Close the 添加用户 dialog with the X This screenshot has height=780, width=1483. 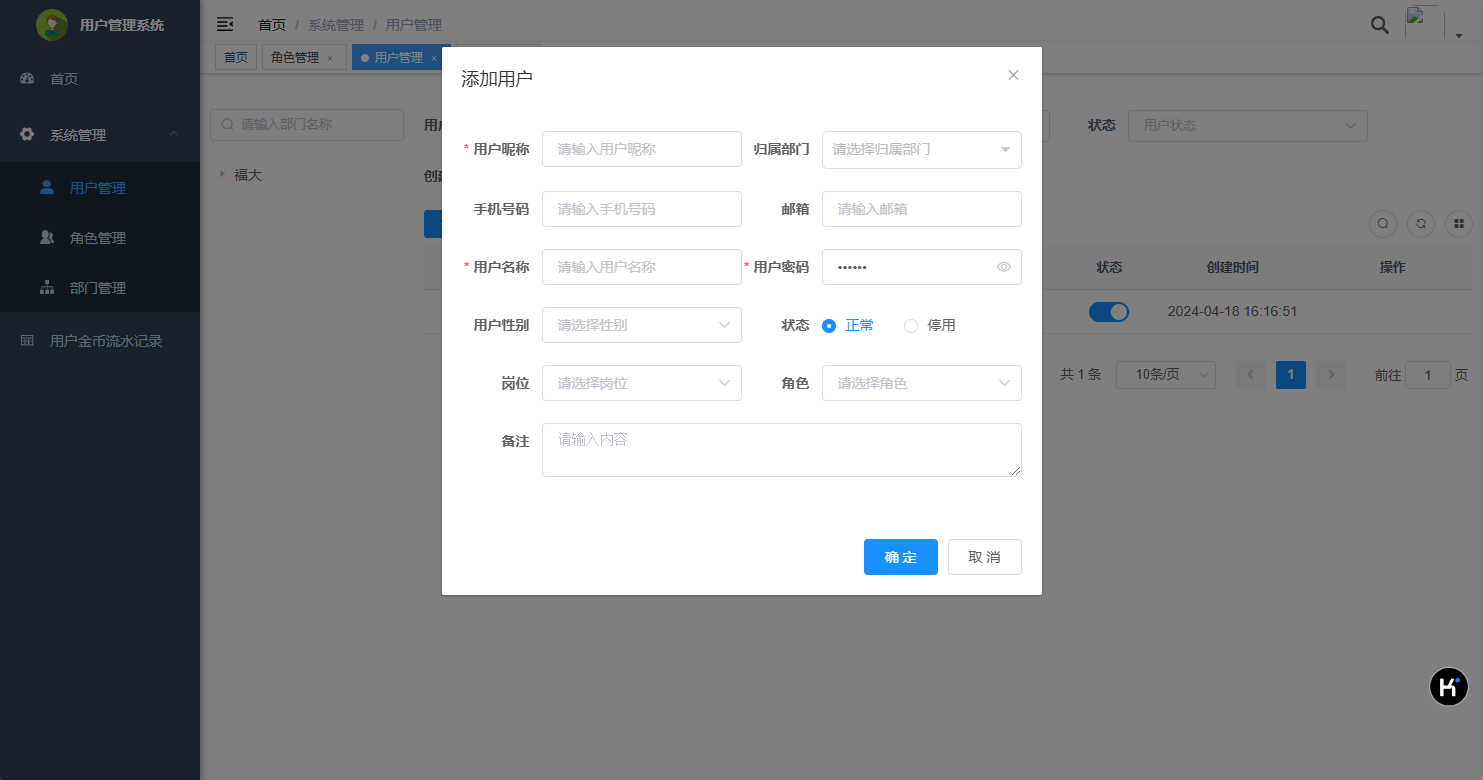tap(1013, 75)
